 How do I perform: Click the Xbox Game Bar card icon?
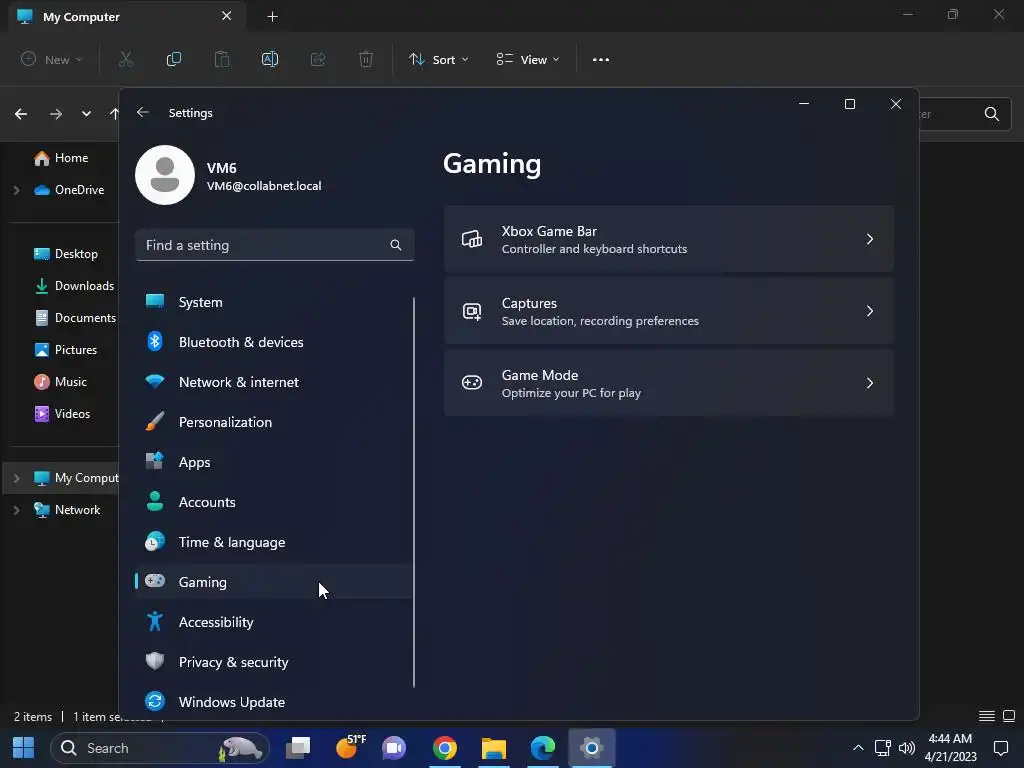click(472, 239)
